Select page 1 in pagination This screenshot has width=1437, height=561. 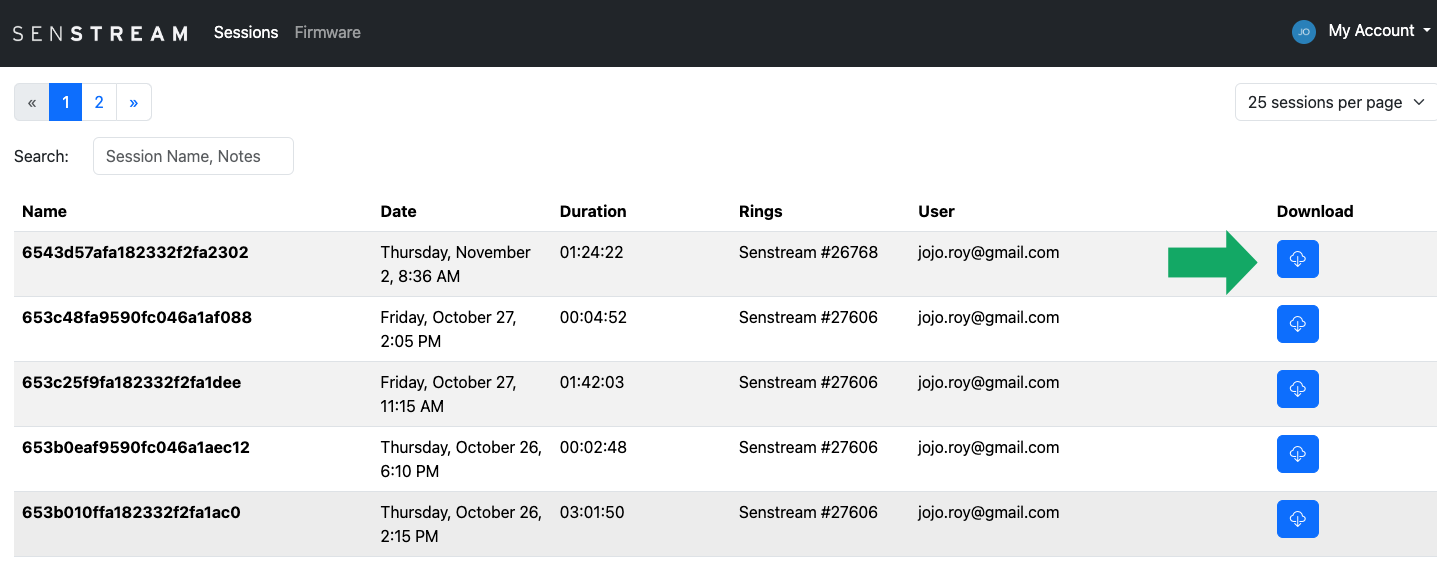[x=65, y=102]
